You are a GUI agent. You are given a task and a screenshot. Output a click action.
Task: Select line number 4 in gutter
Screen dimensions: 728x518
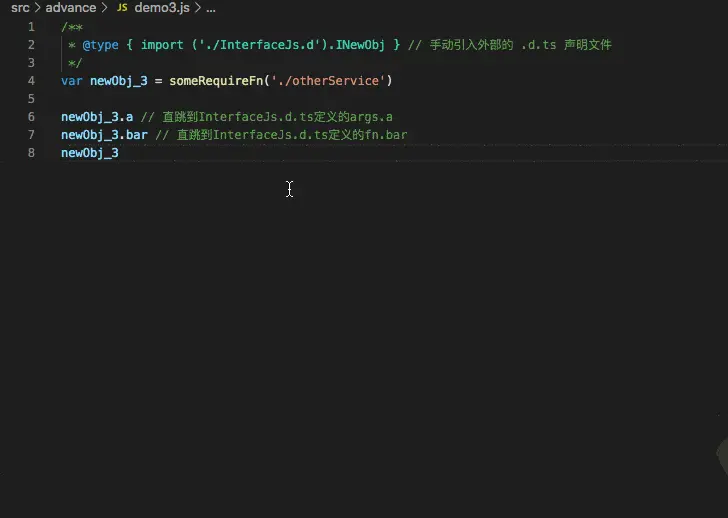pyautogui.click(x=31, y=81)
